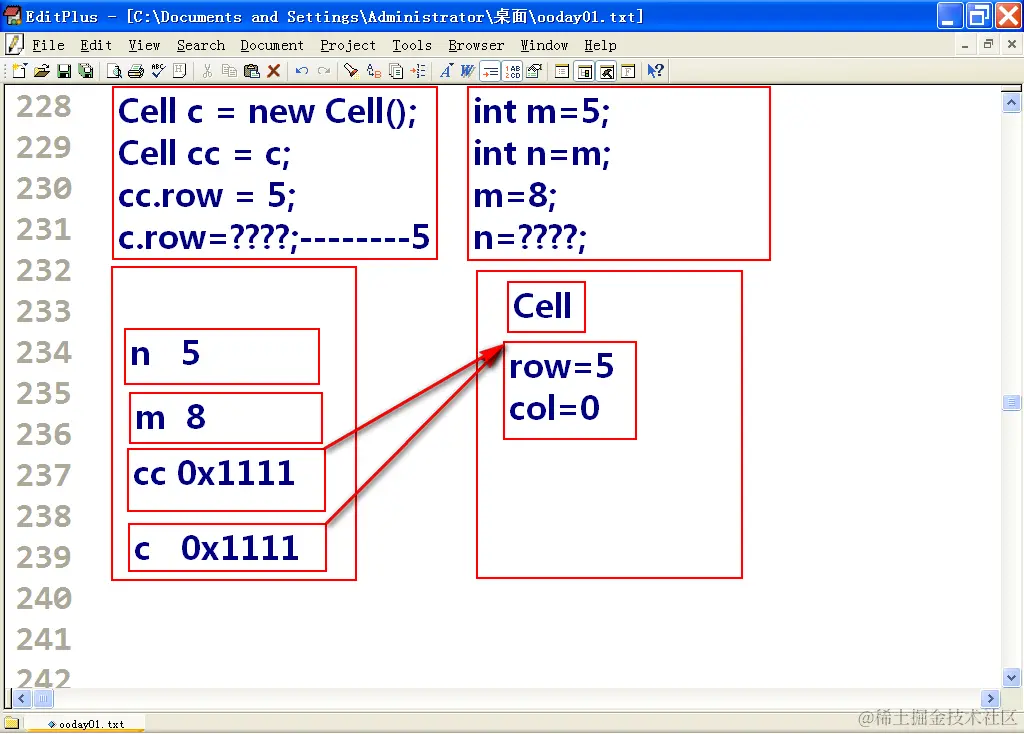Click the text "int n=m;"

[x=542, y=154]
